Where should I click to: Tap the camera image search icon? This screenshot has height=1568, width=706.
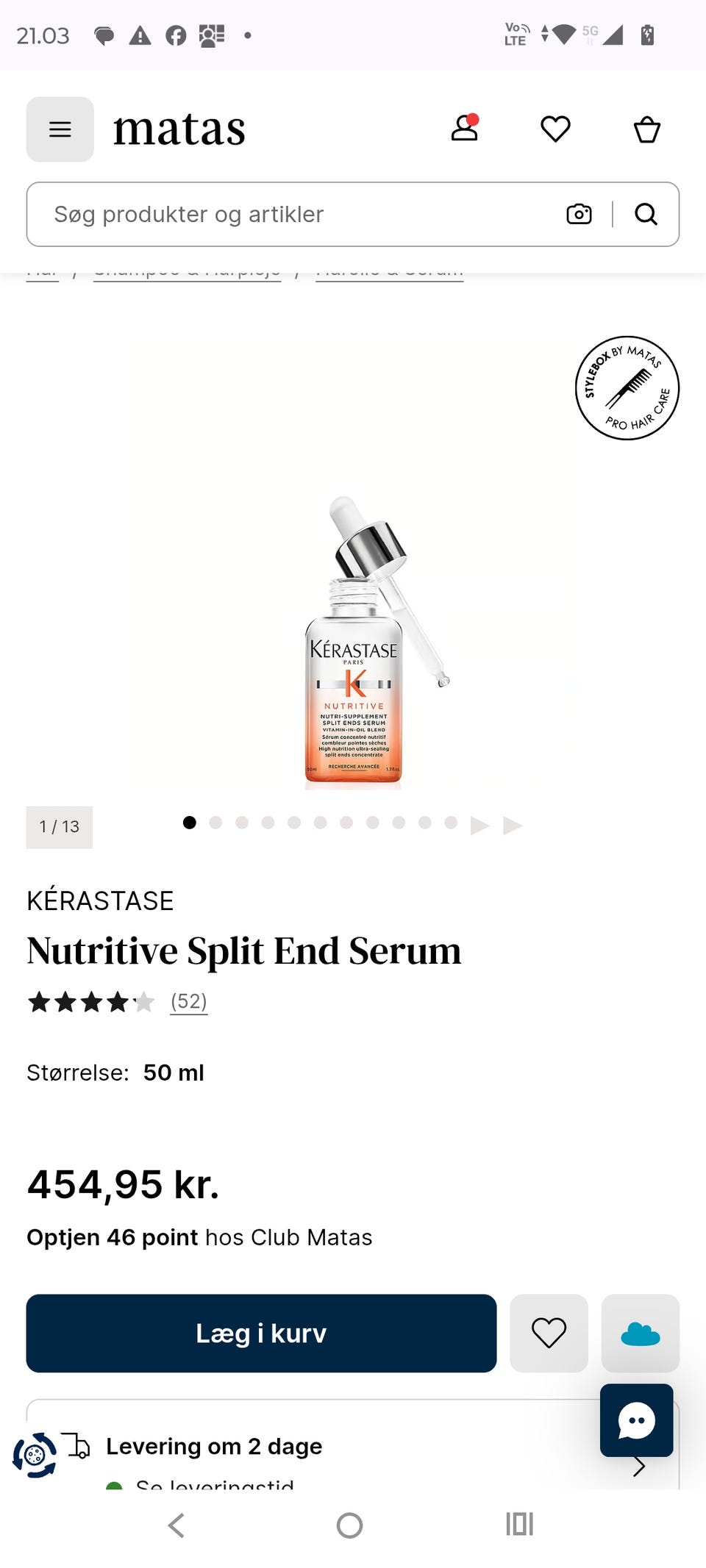point(580,214)
